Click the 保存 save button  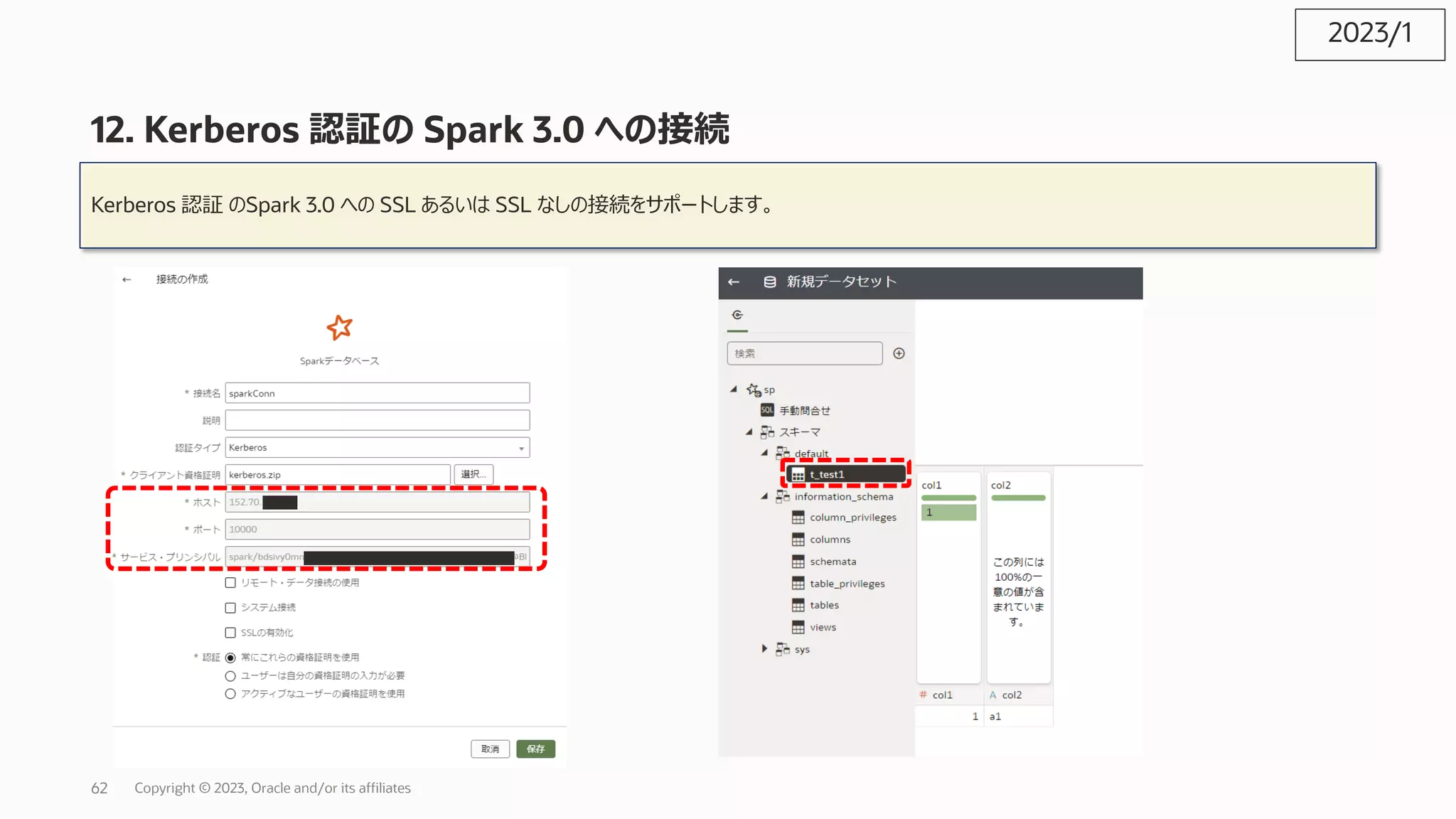536,749
